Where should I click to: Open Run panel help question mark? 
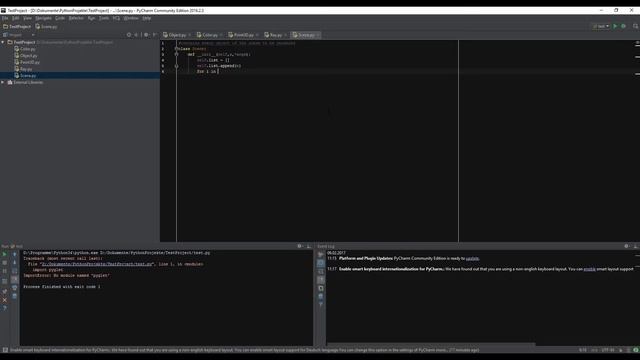point(4,309)
